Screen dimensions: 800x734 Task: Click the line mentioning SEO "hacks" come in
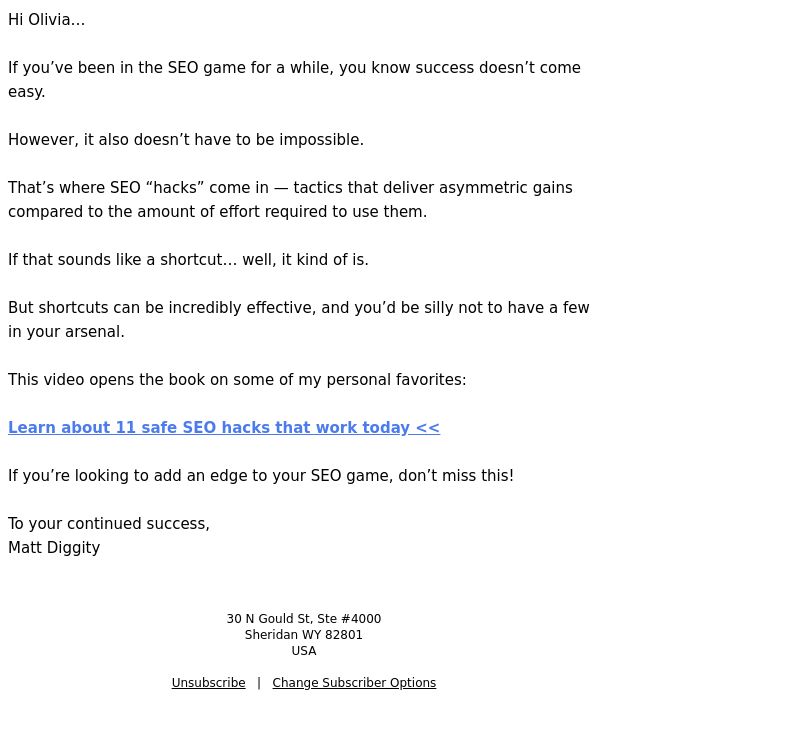click(x=290, y=188)
